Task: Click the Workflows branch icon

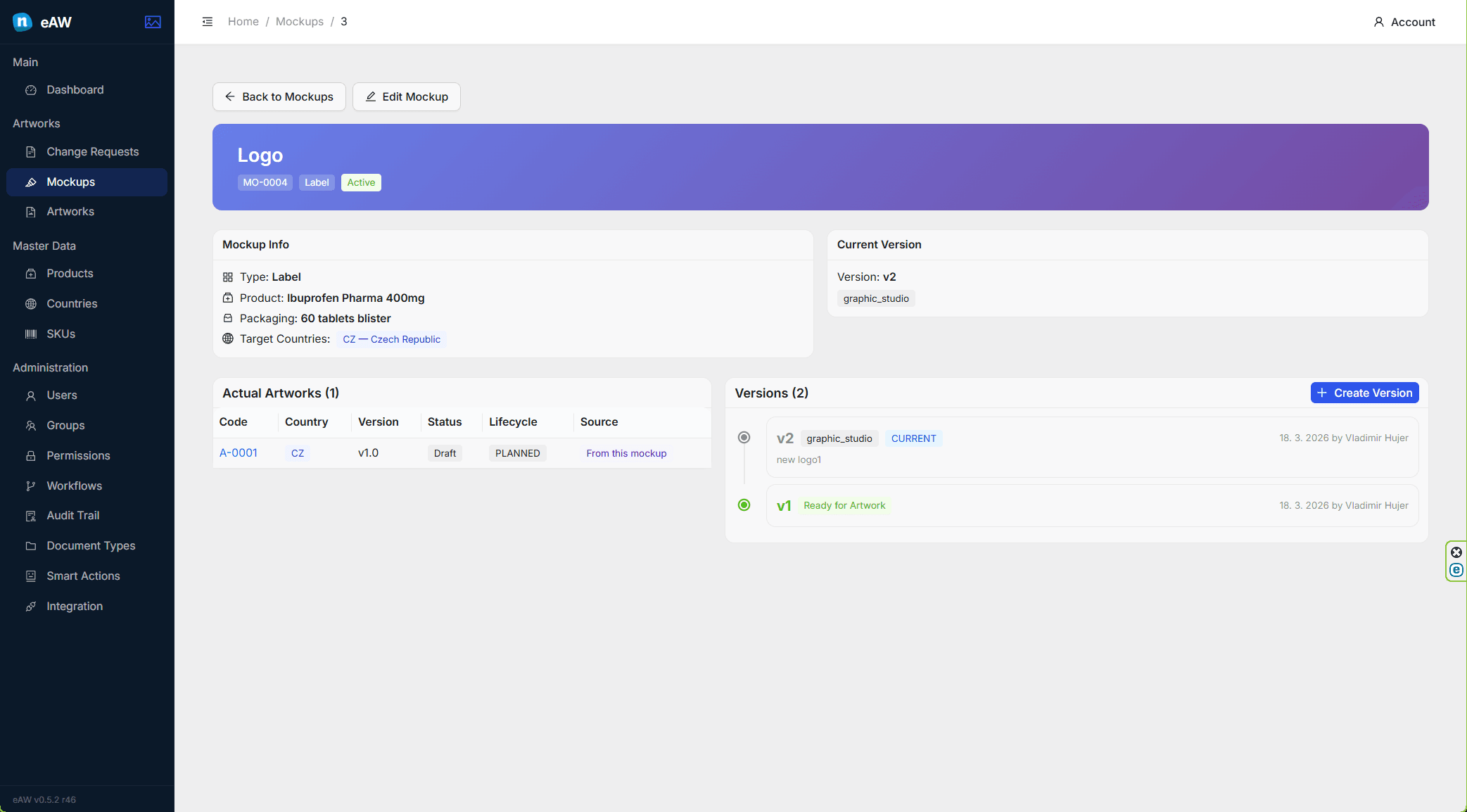Action: (31, 486)
